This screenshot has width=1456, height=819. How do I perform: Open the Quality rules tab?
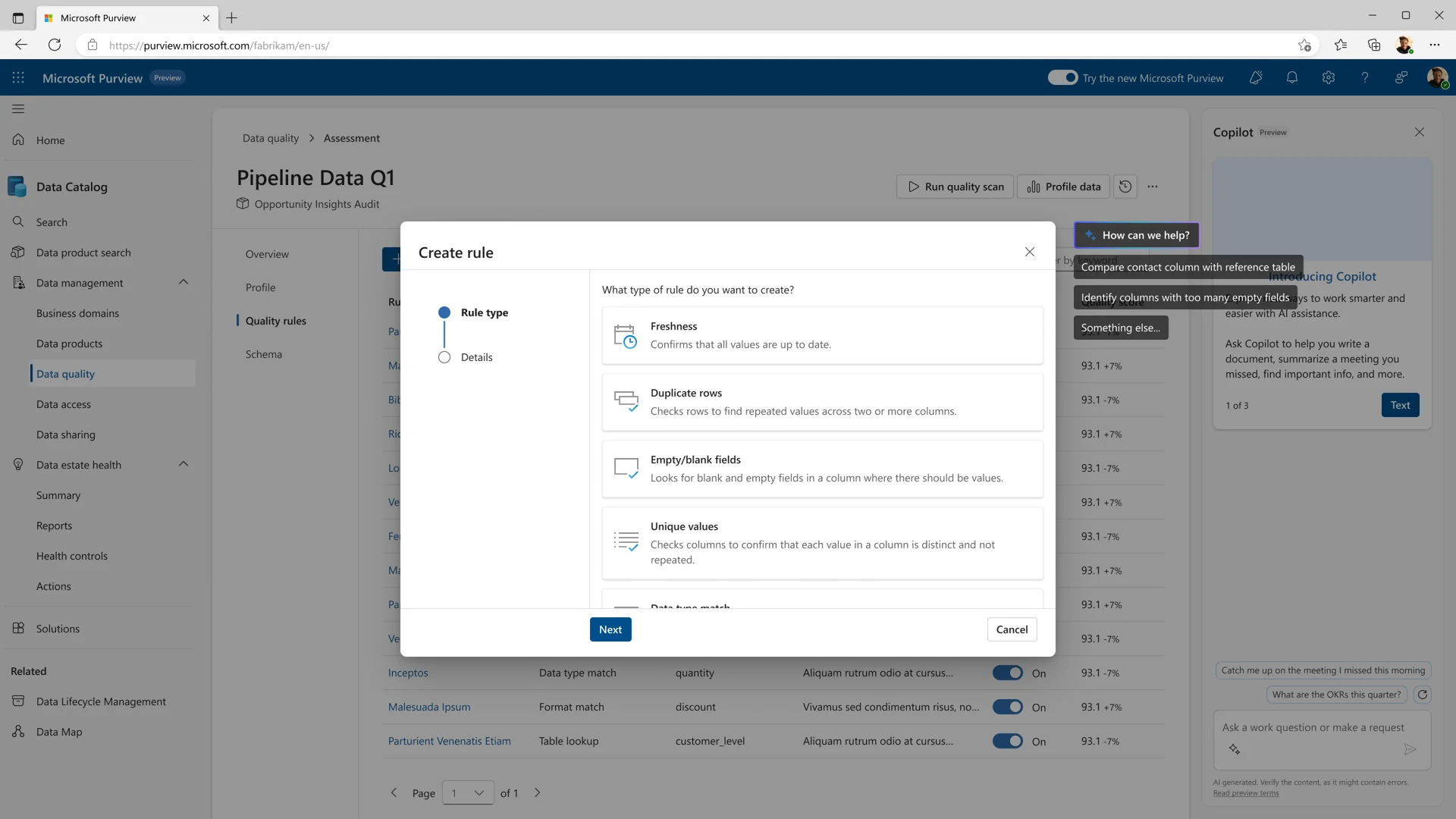point(276,322)
